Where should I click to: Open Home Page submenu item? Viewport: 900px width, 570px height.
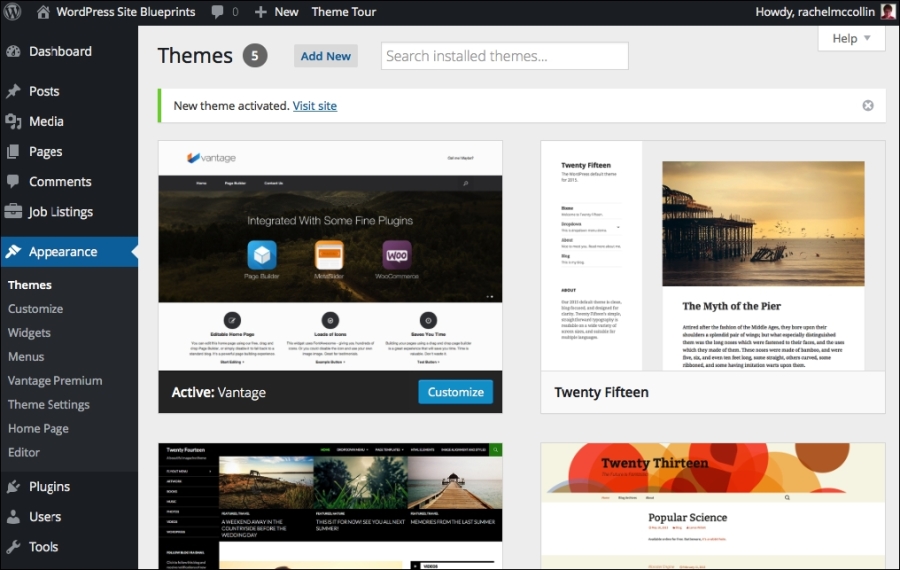point(38,429)
